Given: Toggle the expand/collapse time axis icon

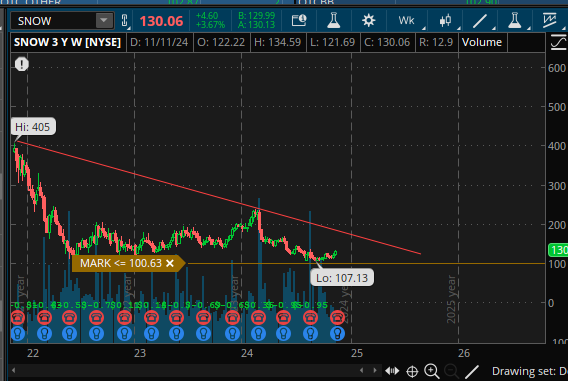Looking at the screenshot, I should pyautogui.click(x=392, y=371).
